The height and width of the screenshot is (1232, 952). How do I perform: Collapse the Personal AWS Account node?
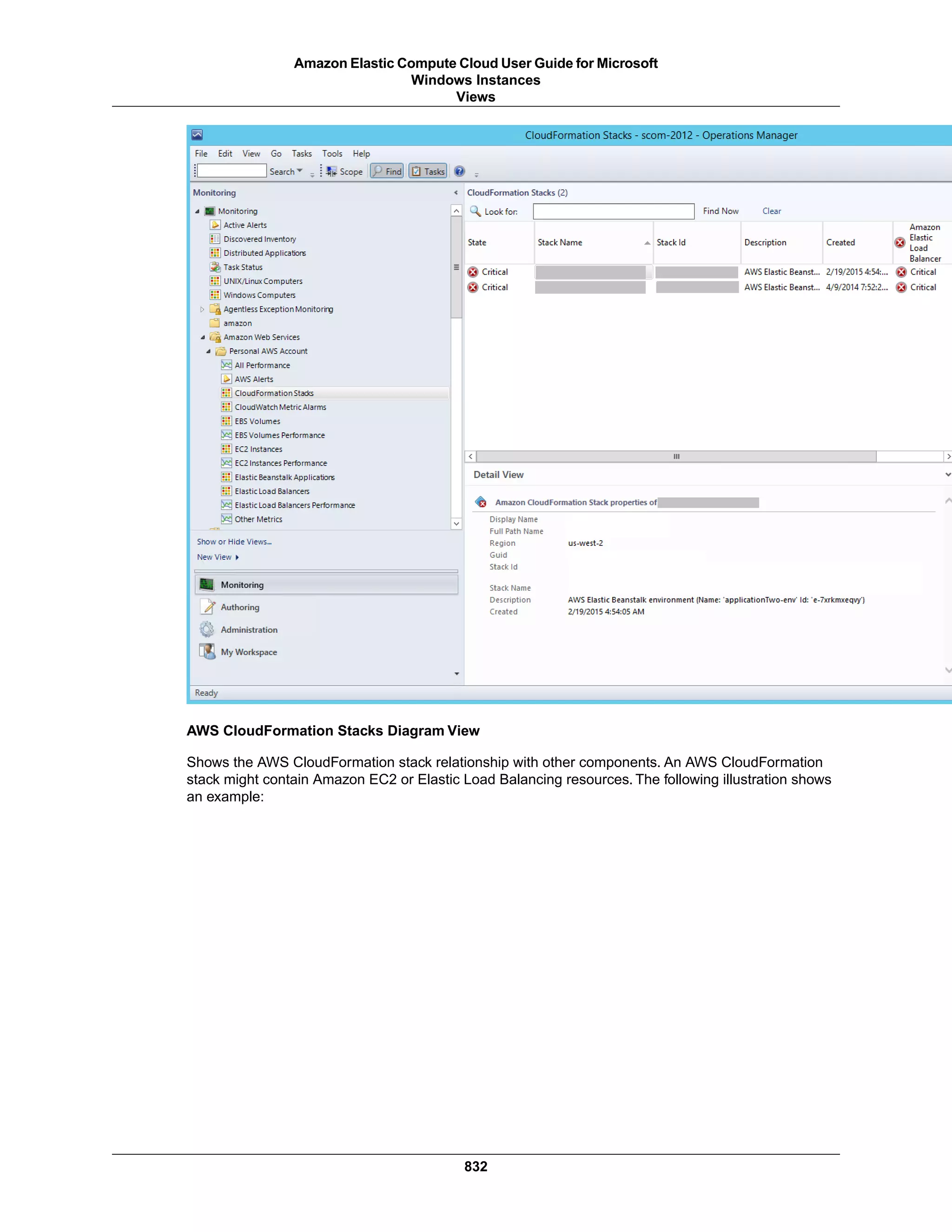[x=209, y=351]
